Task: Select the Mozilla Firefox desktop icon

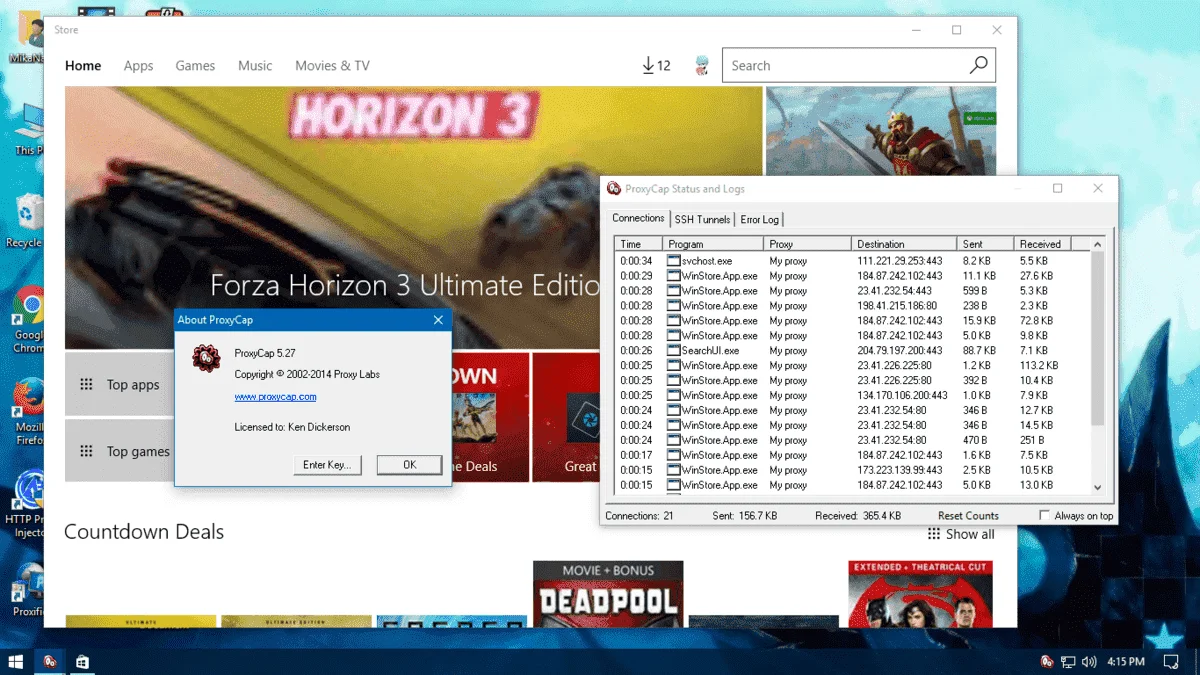Action: pyautogui.click(x=30, y=412)
